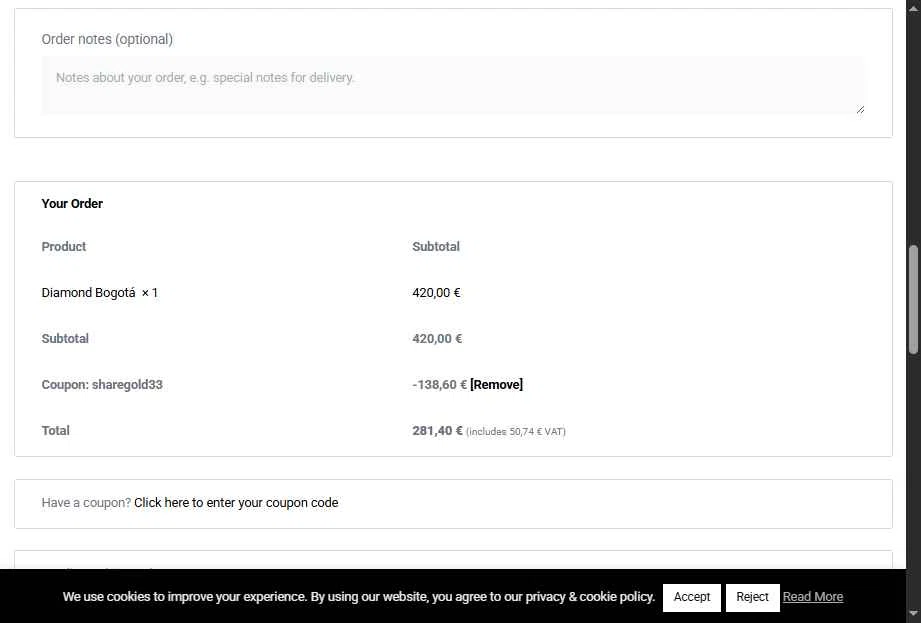921x623 pixels.
Task: Click the scrollbar up arrow
Action: (913, 7)
